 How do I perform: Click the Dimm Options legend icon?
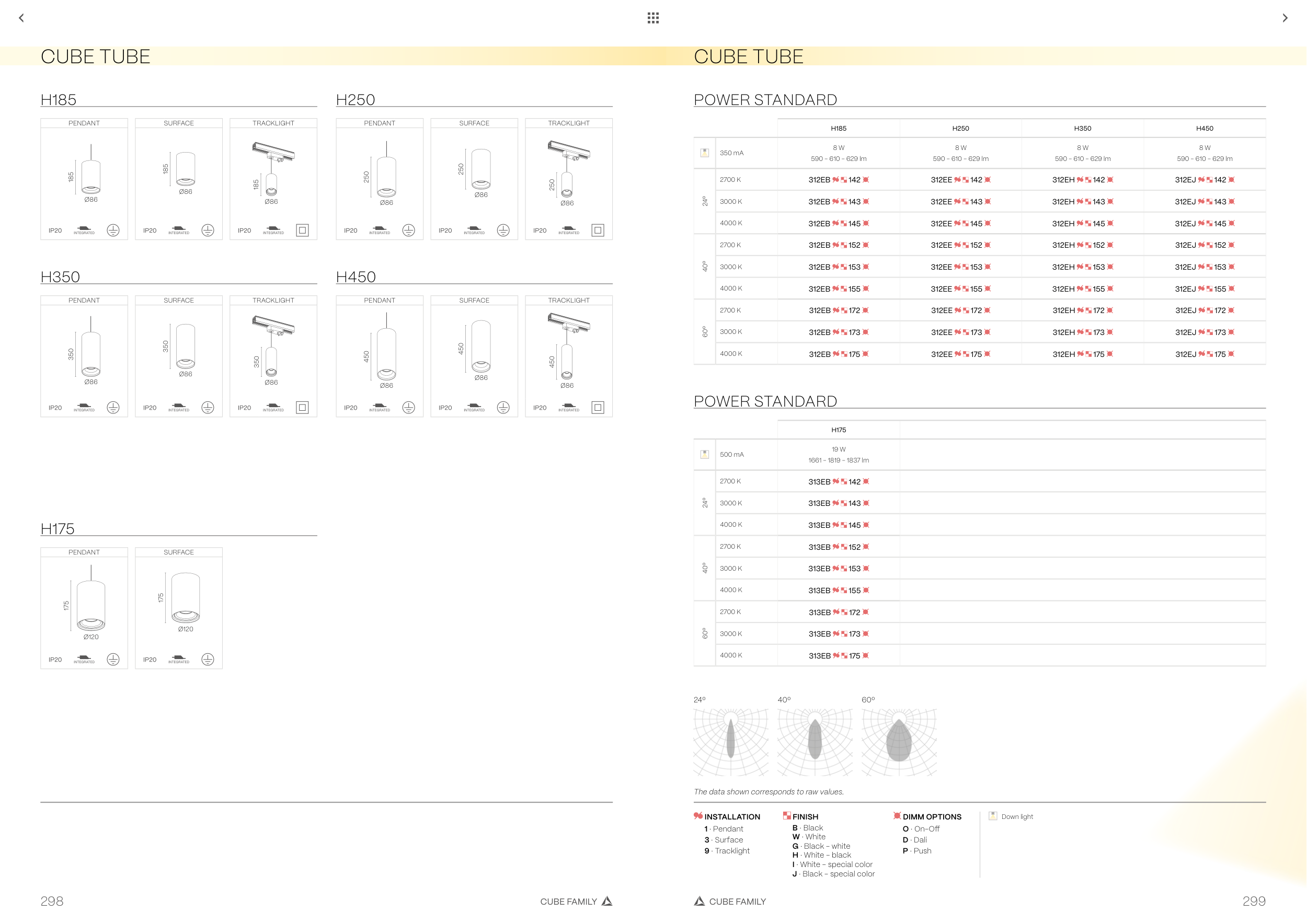(x=897, y=816)
